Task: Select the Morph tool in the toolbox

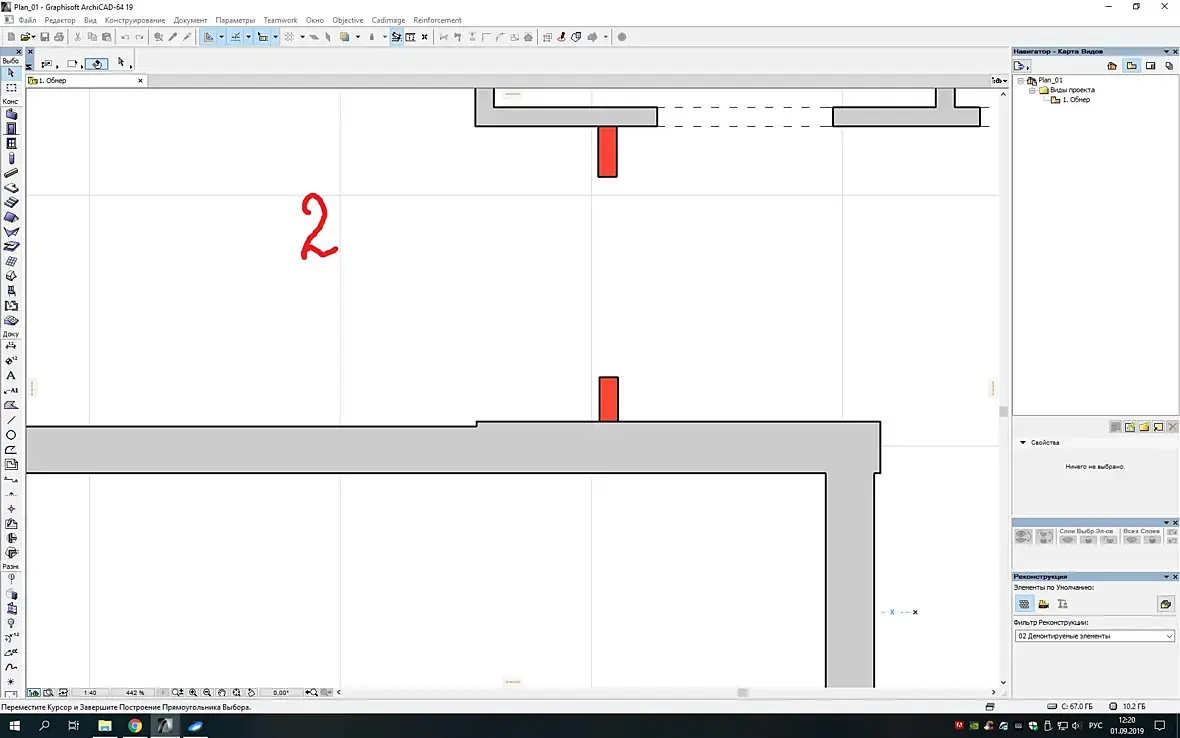Action: [11, 276]
